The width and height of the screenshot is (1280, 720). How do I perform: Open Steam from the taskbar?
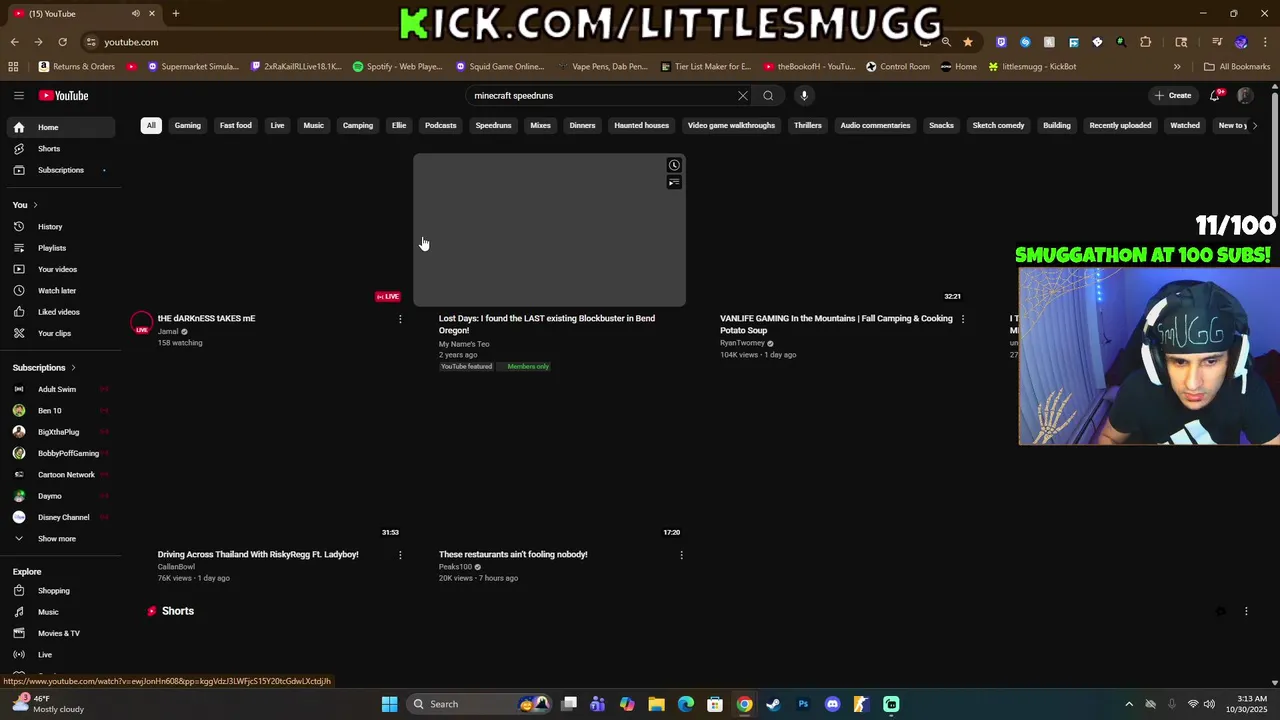773,704
